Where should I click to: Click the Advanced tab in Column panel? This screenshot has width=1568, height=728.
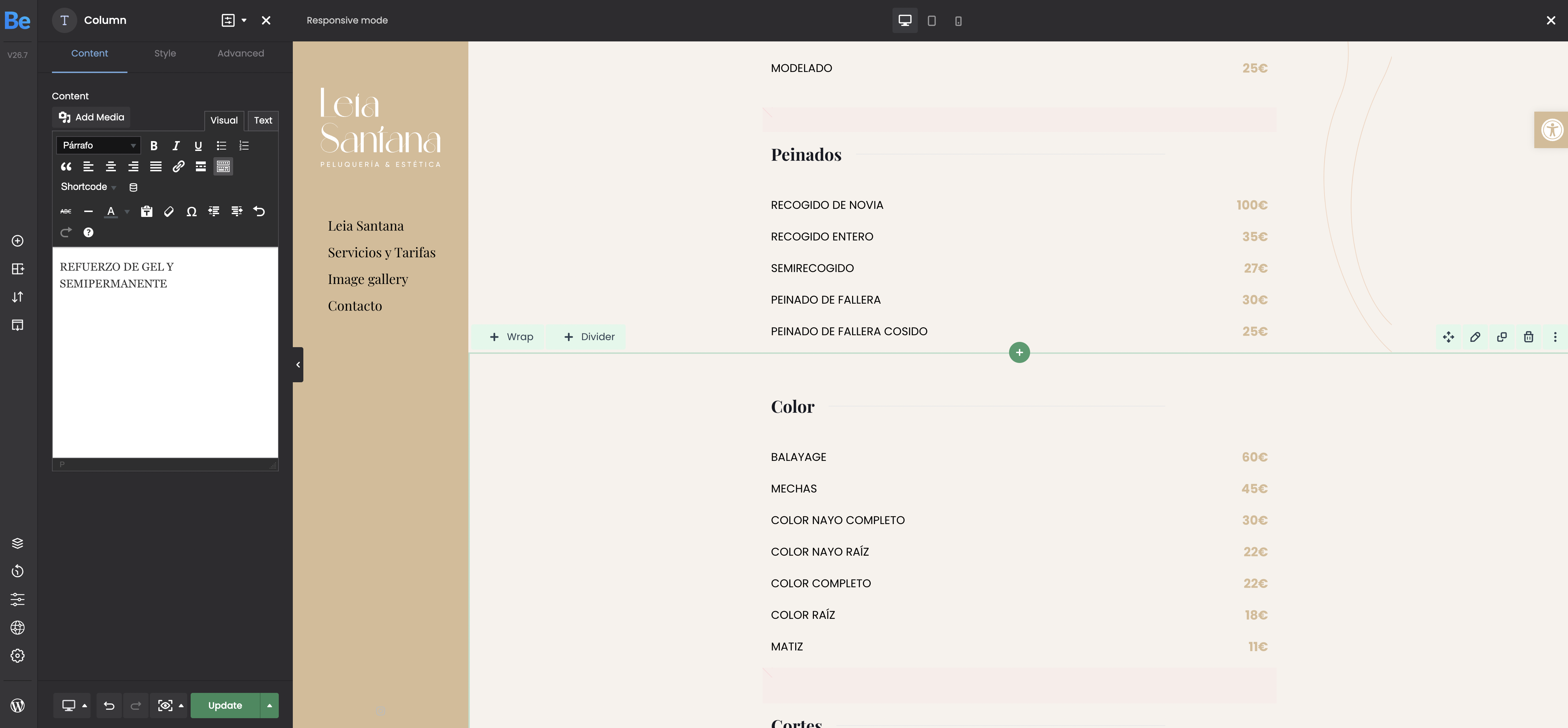pos(241,53)
